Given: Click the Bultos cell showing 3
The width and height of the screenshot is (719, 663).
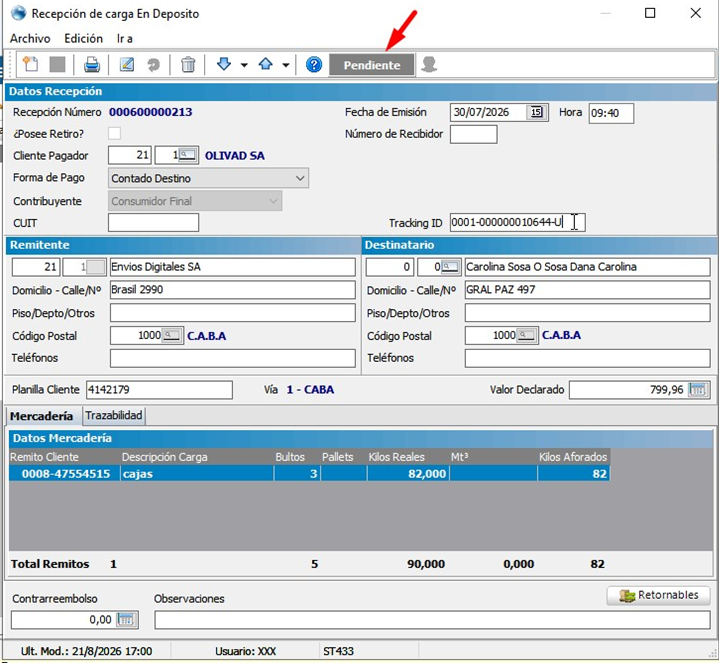Looking at the screenshot, I should click(297, 474).
